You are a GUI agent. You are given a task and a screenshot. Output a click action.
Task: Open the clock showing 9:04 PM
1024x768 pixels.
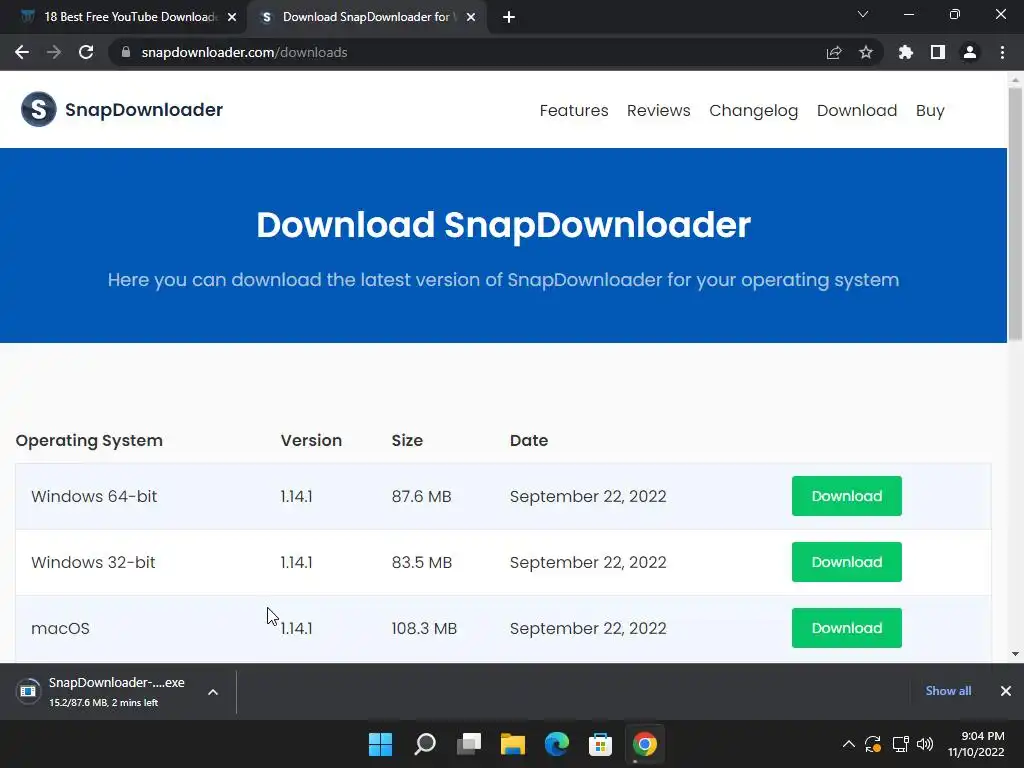(976, 744)
